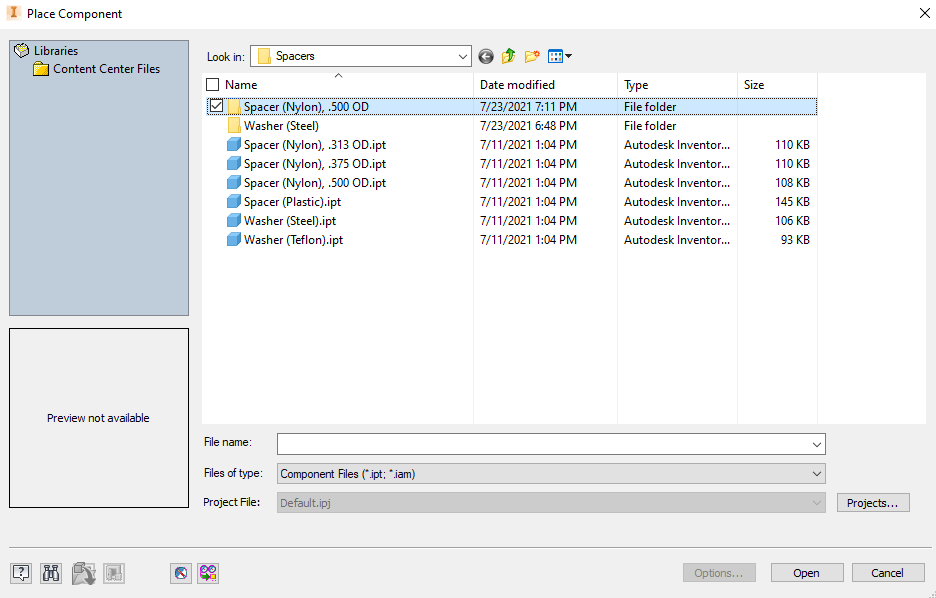Viewport: 936px width, 598px height.
Task: Click the Spacer (Plastic).ipt part icon
Action: pyautogui.click(x=234, y=202)
